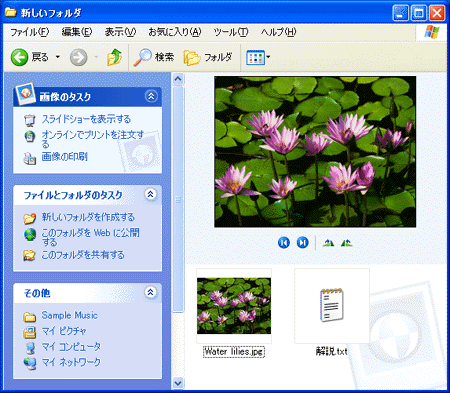The image size is (450, 393).
Task: Click the online print order globe icon
Action: [x=30, y=136]
